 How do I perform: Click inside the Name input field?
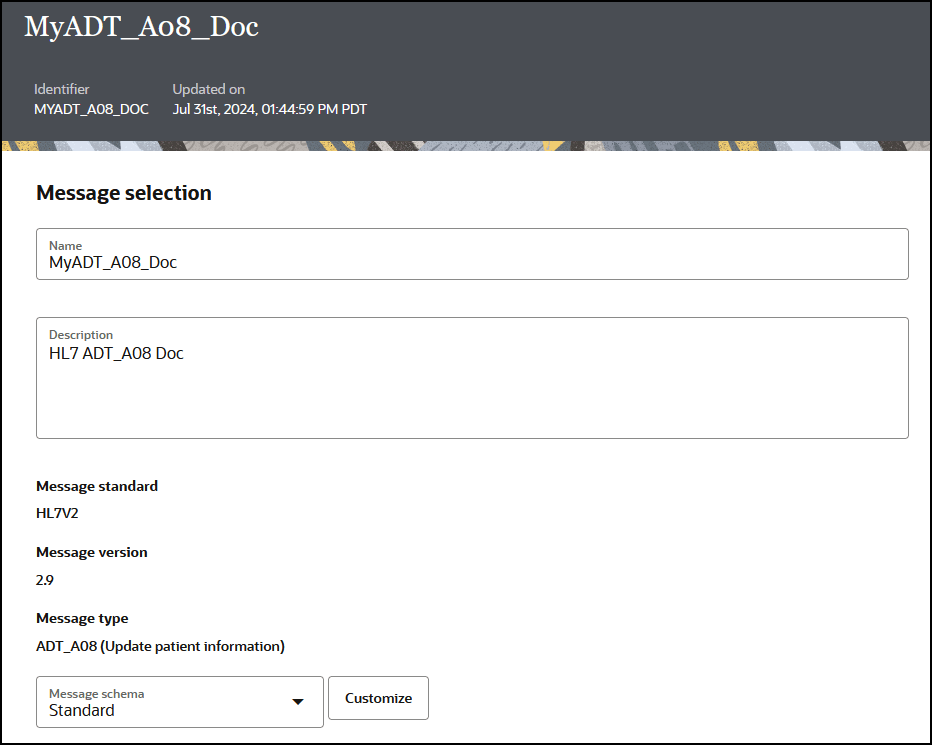400,262
